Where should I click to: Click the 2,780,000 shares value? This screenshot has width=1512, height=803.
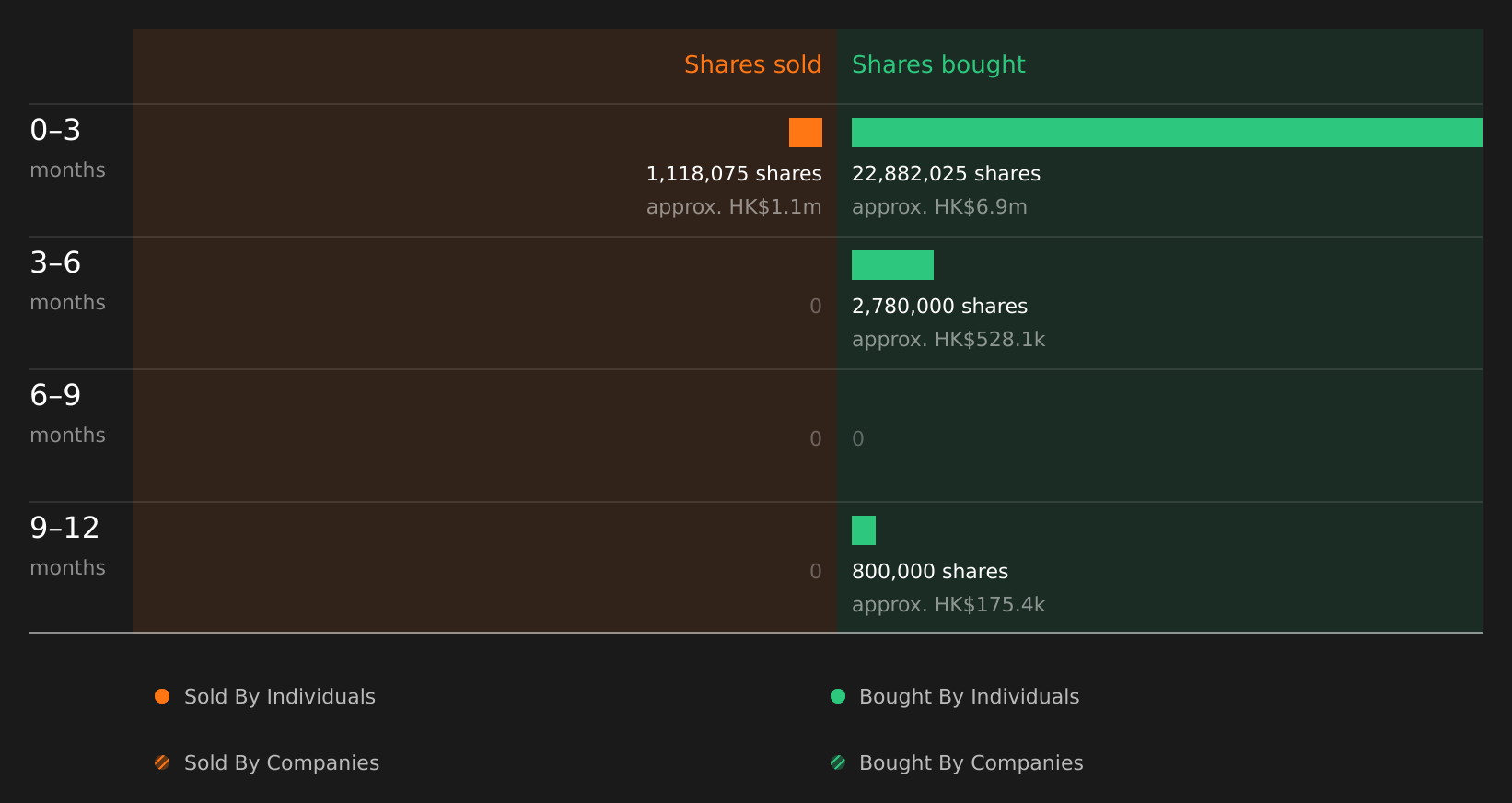coord(939,307)
